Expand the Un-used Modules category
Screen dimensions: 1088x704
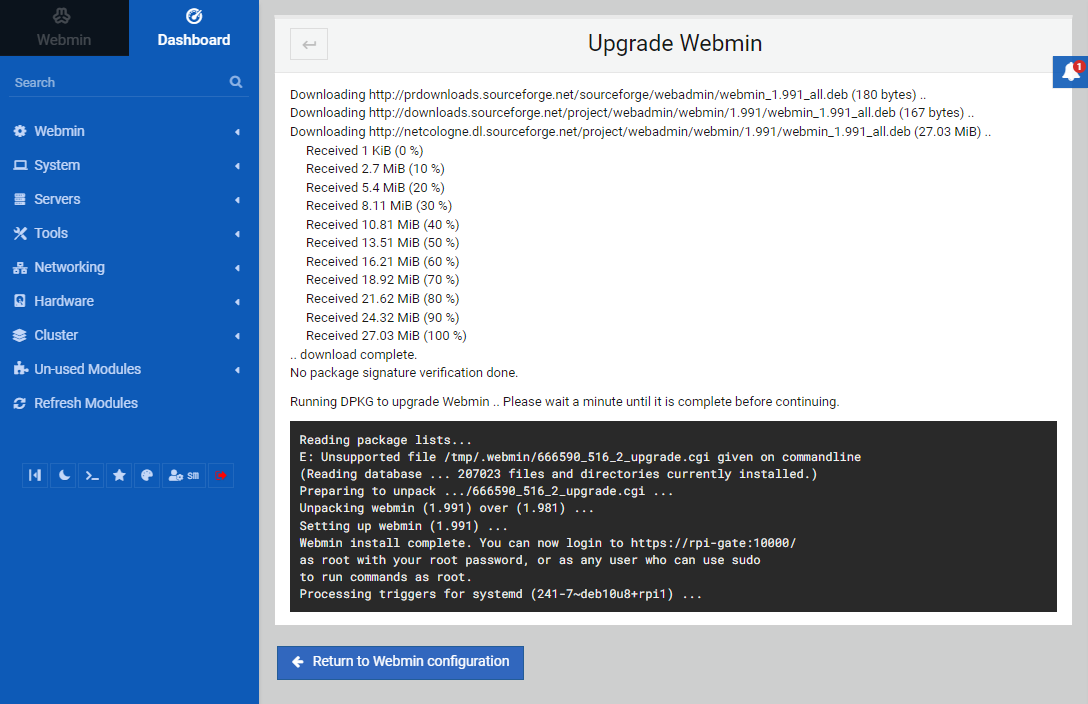pos(129,369)
